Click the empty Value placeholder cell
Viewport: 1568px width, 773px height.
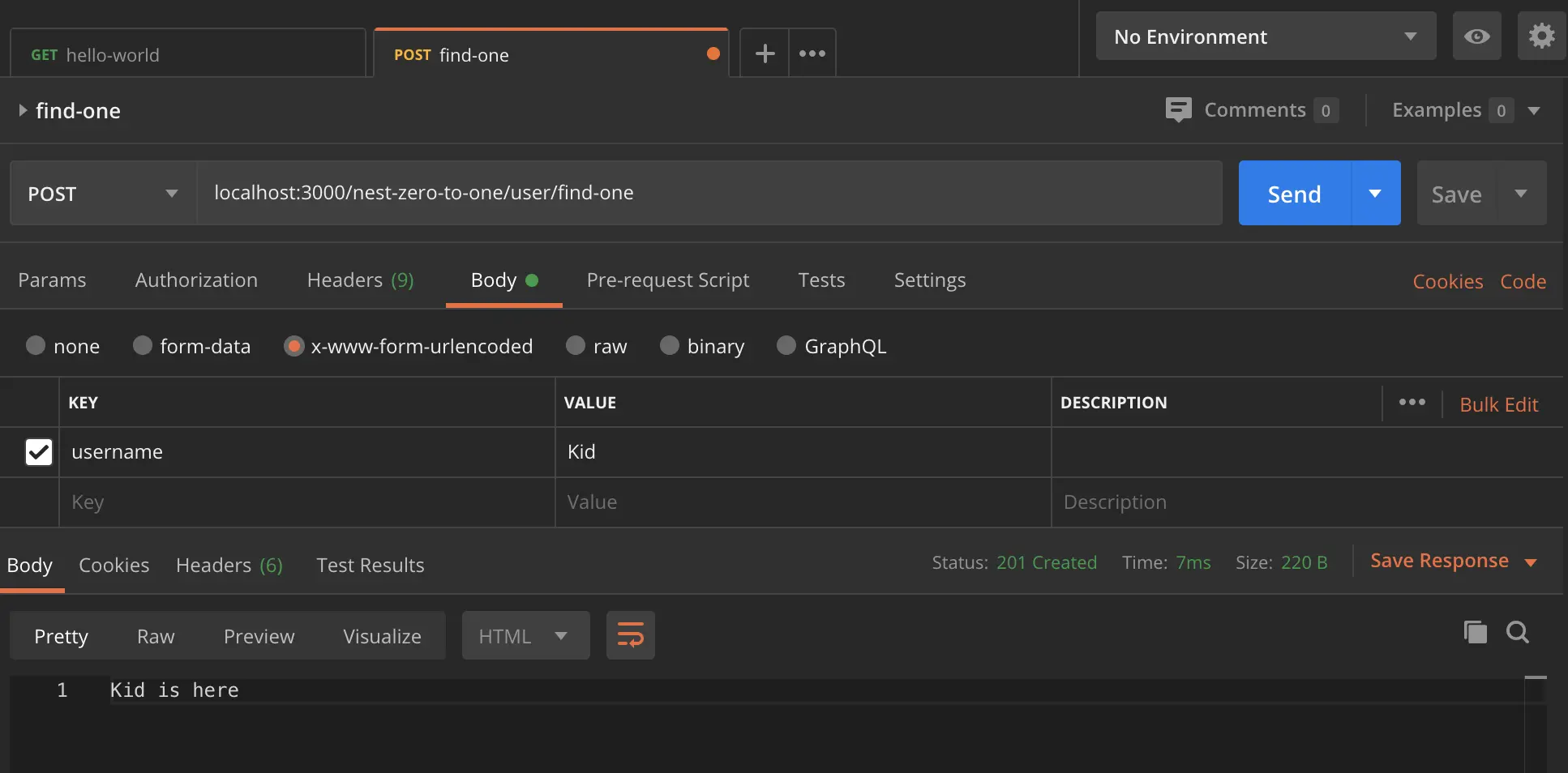(x=803, y=502)
